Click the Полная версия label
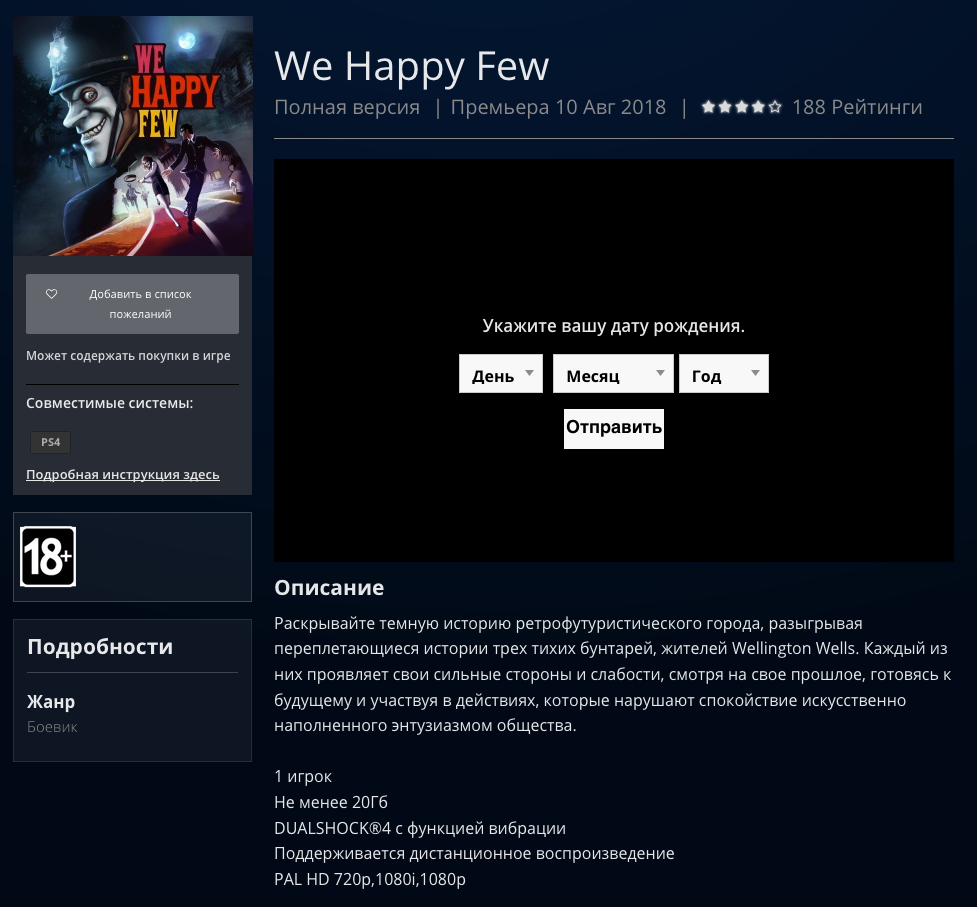 [x=347, y=107]
